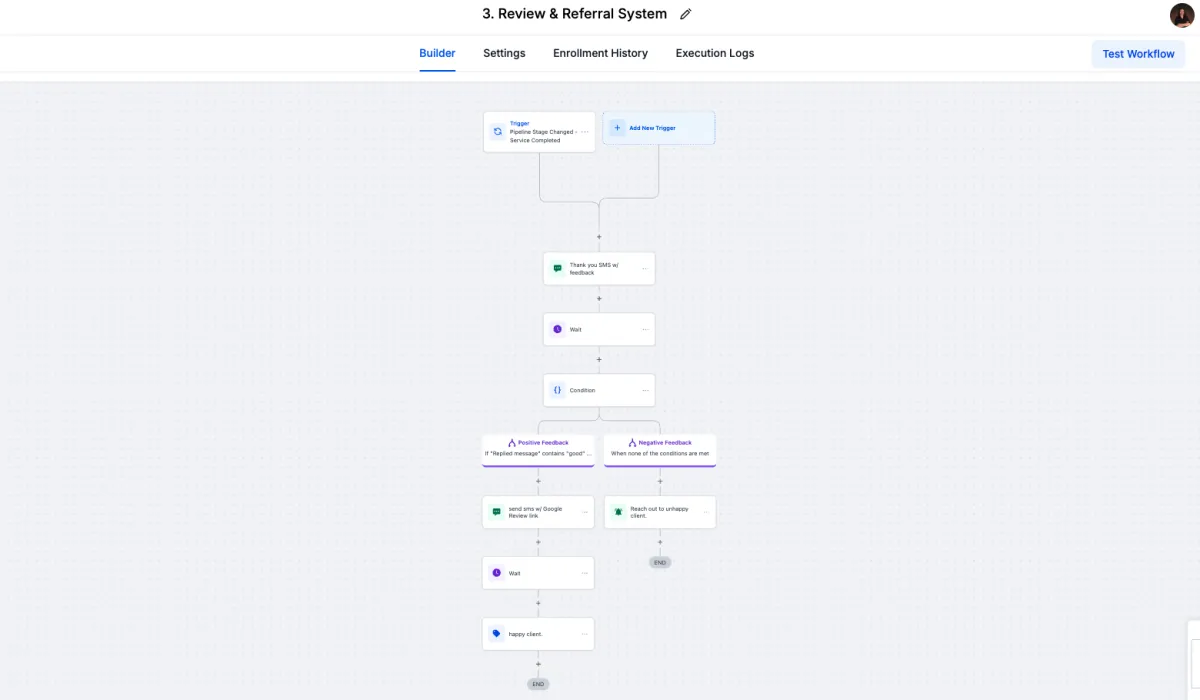
Task: Click the tag icon on happy client step
Action: [x=496, y=634]
